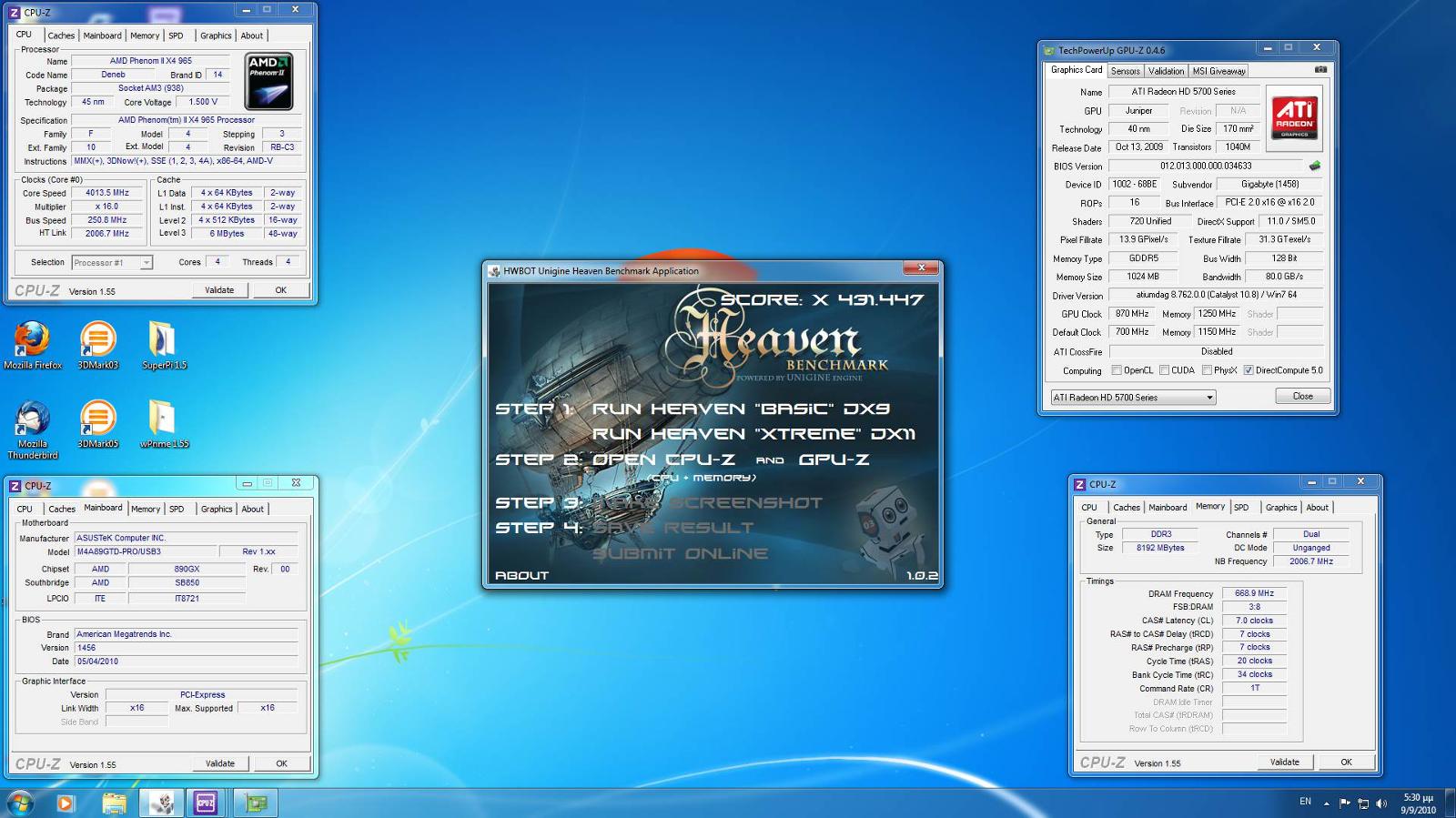Click the GPU-Z link in Heaven step 2
1456x818 pixels.
(834, 459)
